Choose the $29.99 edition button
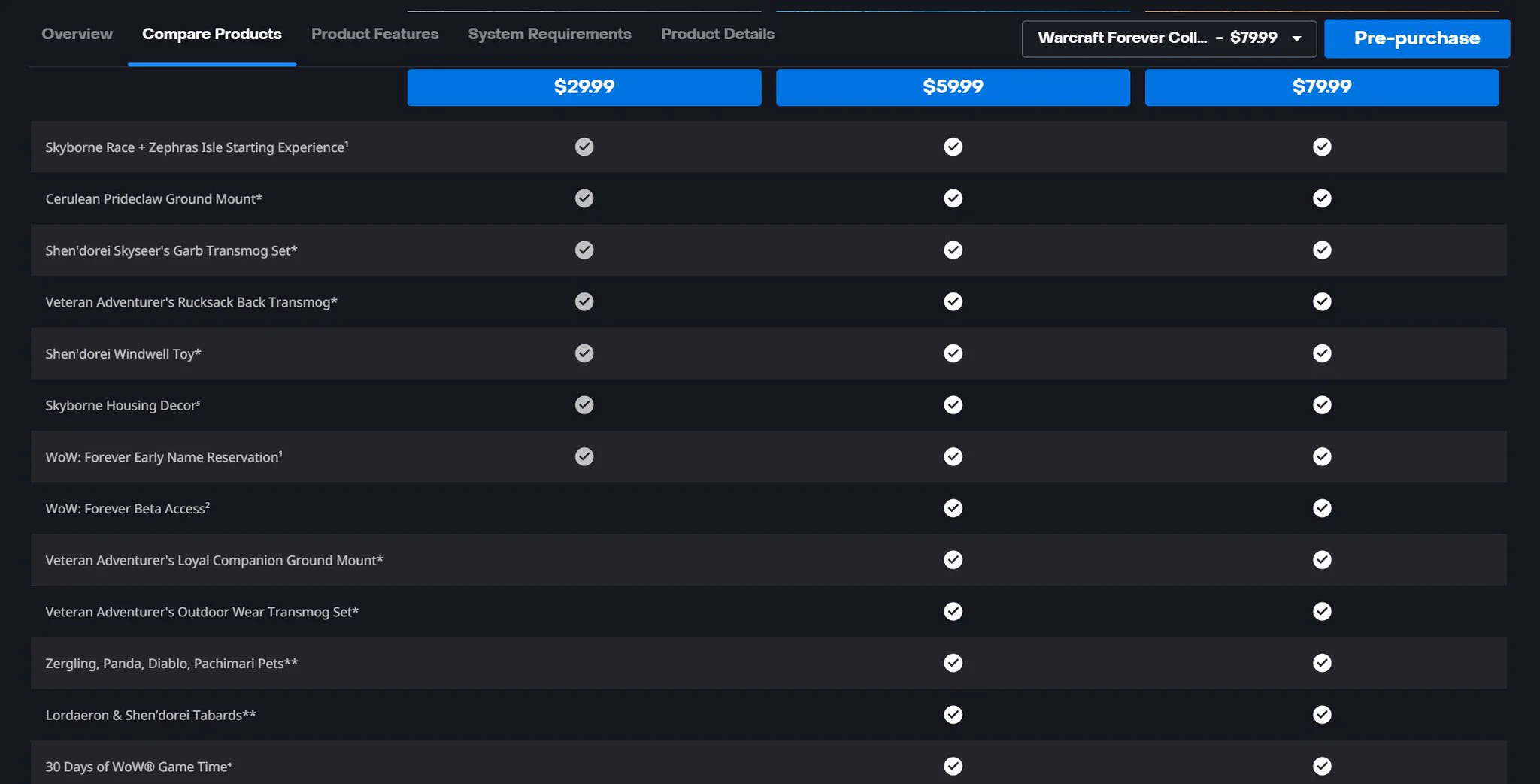This screenshot has width=1540, height=784. pyautogui.click(x=584, y=87)
